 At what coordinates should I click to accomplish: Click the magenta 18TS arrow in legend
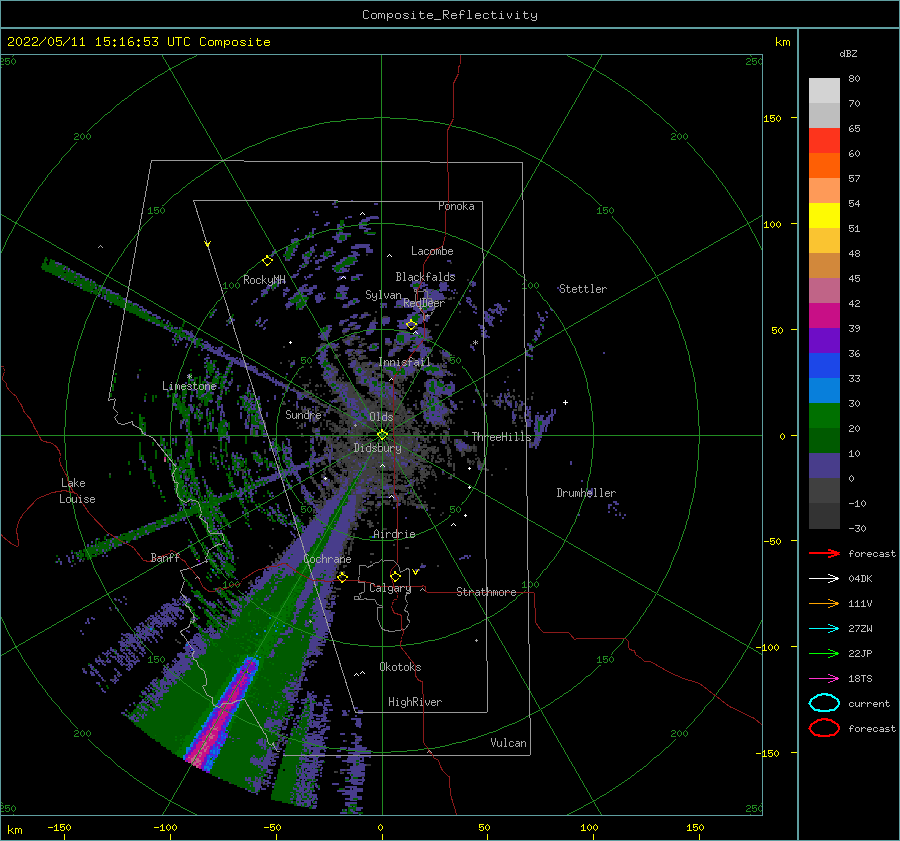pos(824,679)
